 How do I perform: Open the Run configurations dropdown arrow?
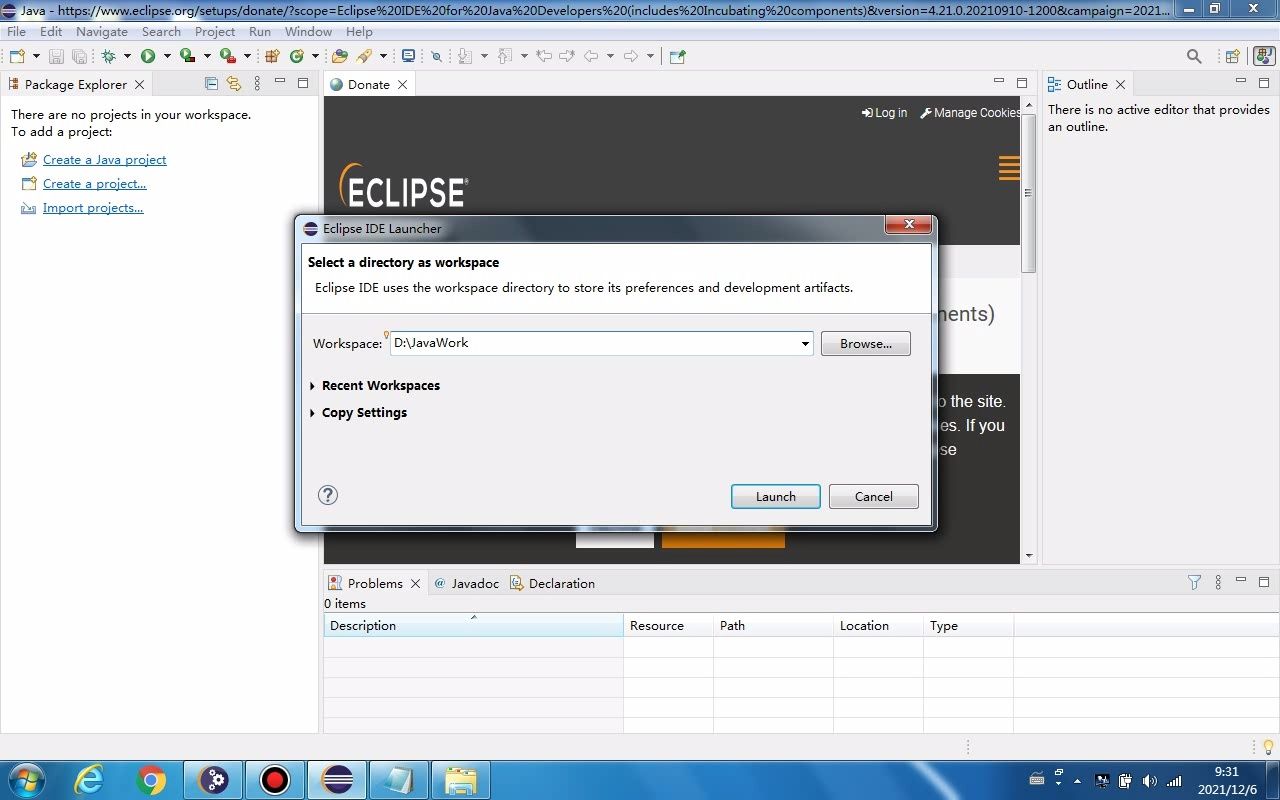click(167, 56)
